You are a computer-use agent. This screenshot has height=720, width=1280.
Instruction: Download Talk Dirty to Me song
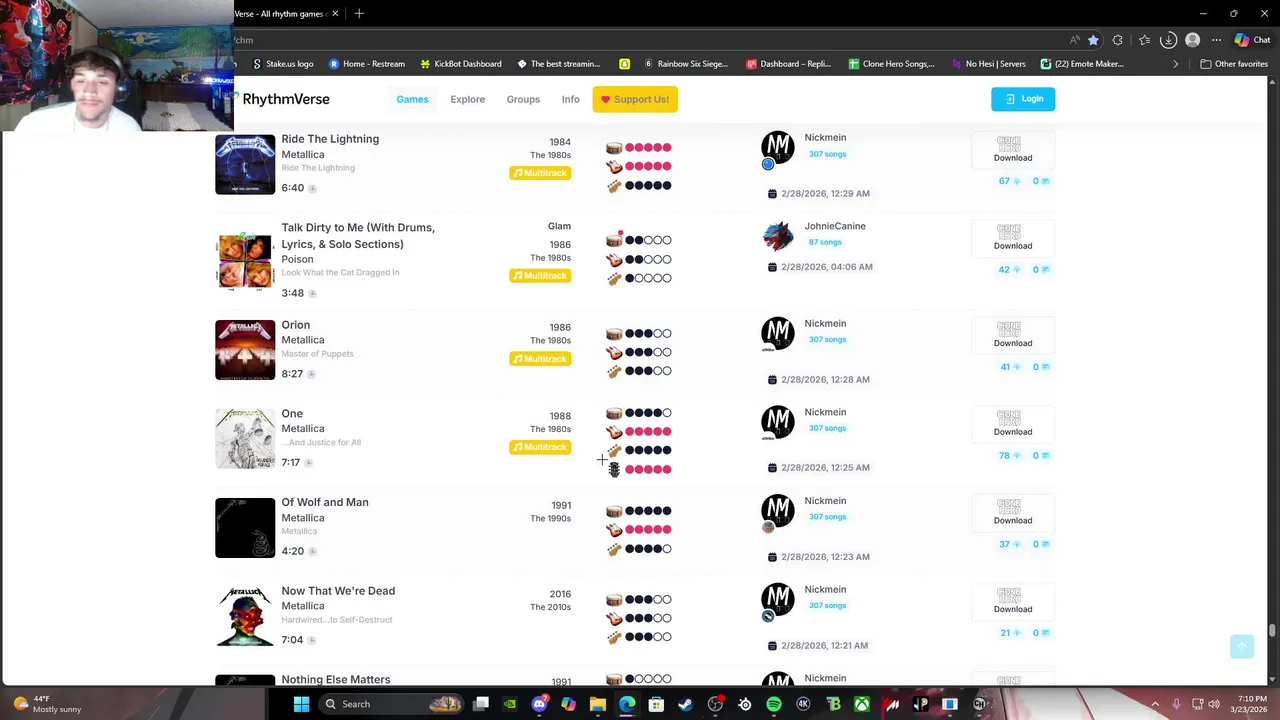click(x=1013, y=238)
